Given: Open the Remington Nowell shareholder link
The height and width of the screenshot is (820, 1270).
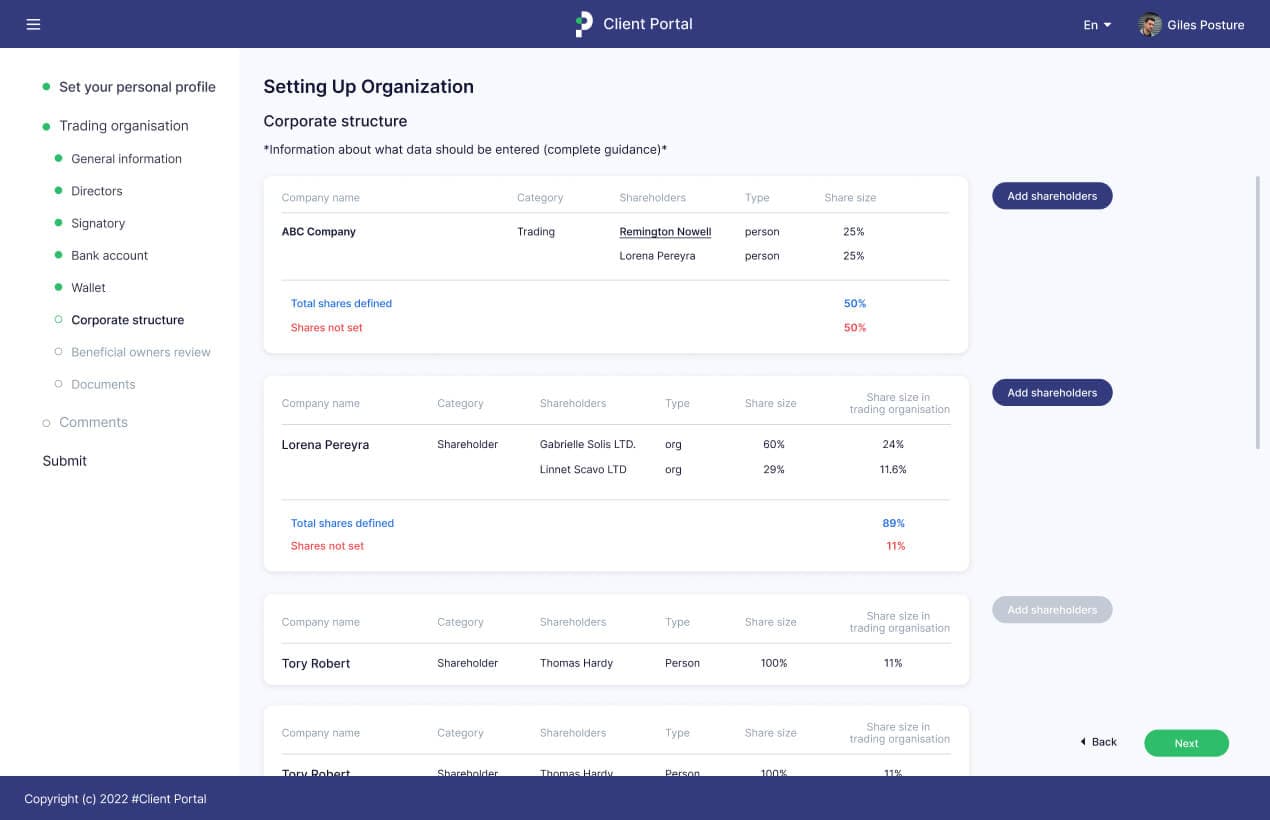Looking at the screenshot, I should [665, 232].
